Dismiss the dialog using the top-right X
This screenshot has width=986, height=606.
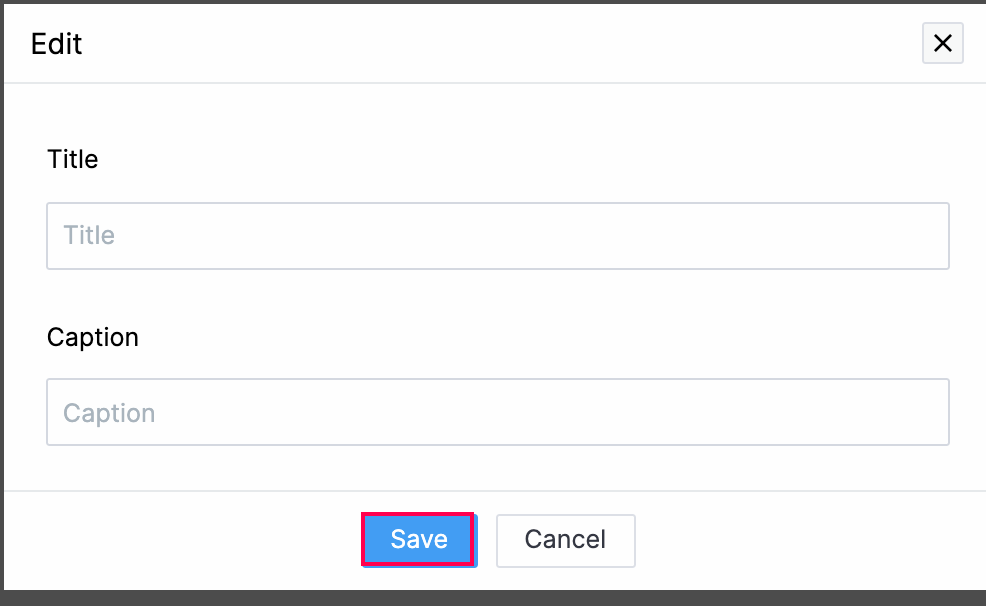coord(942,44)
